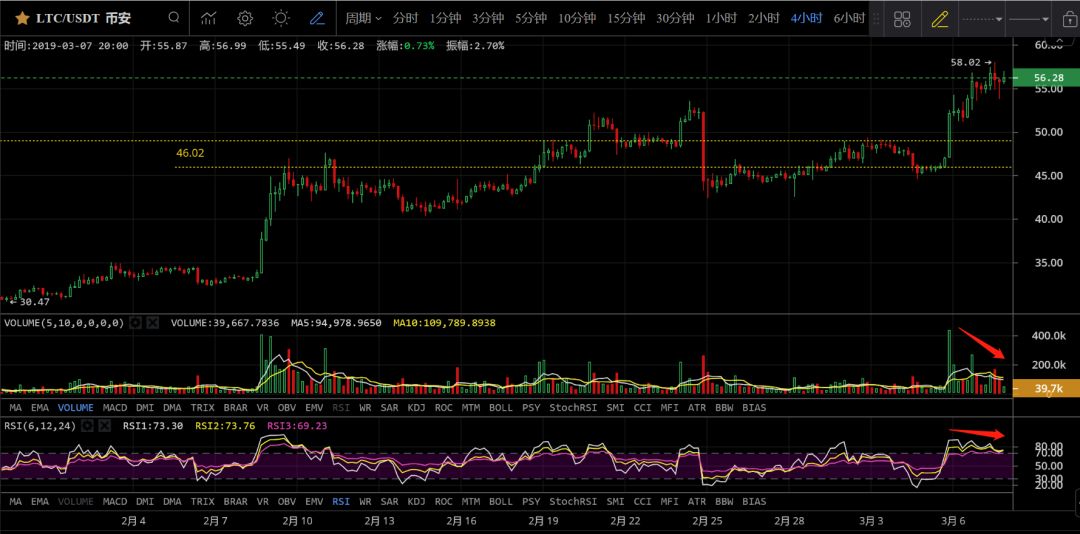The height and width of the screenshot is (534, 1080).
Task: Click the 2月10 date on time axis
Action: click(x=298, y=521)
